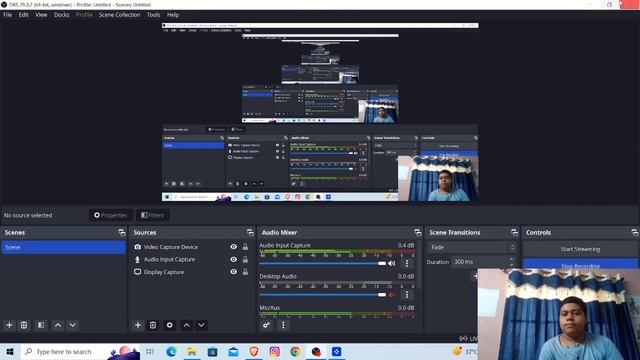The image size is (640, 360).
Task: Pop out the Audio Mixer dock
Action: (x=418, y=232)
